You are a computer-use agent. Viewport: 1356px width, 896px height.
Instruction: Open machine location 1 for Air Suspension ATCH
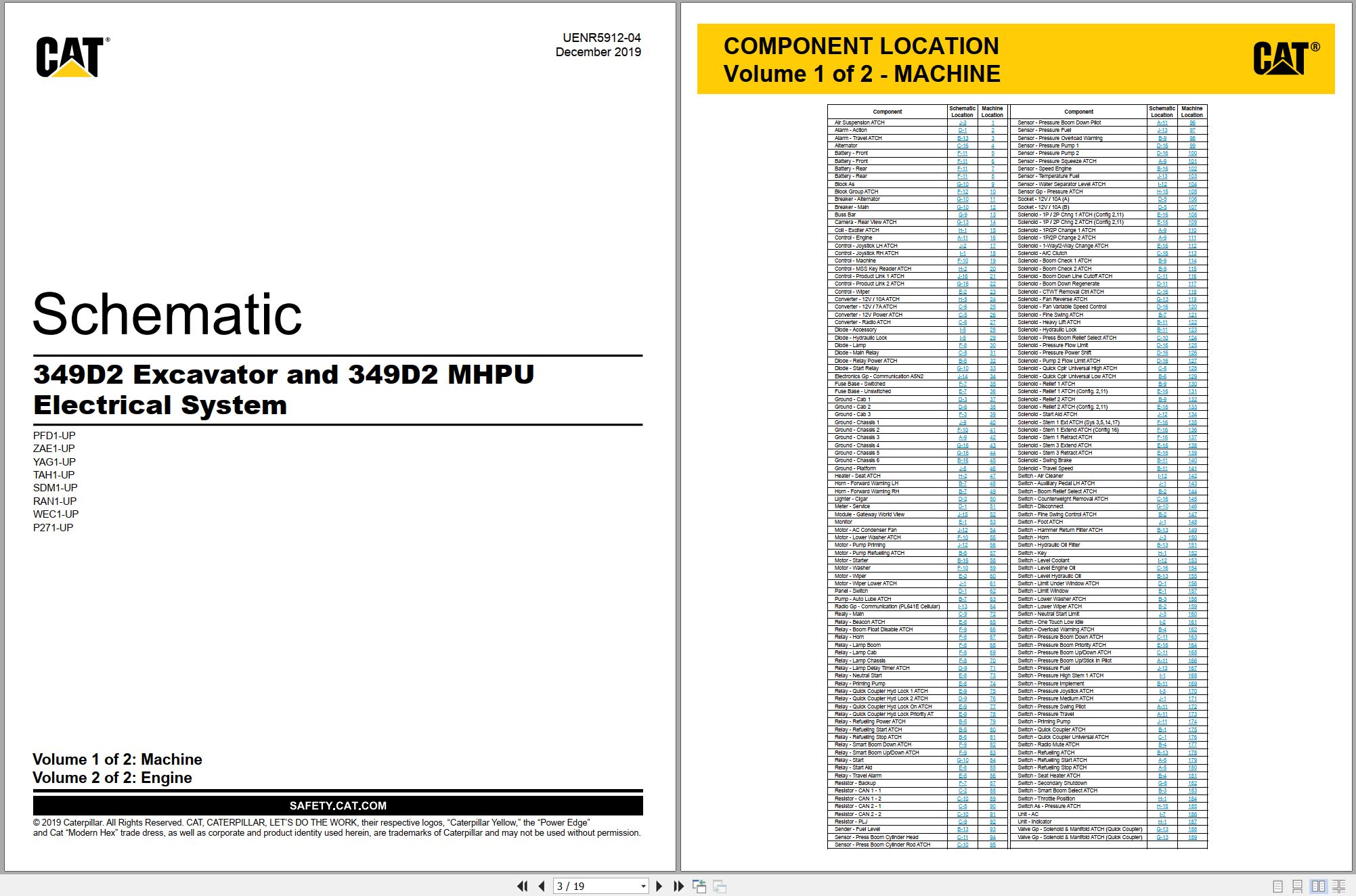pos(992,122)
